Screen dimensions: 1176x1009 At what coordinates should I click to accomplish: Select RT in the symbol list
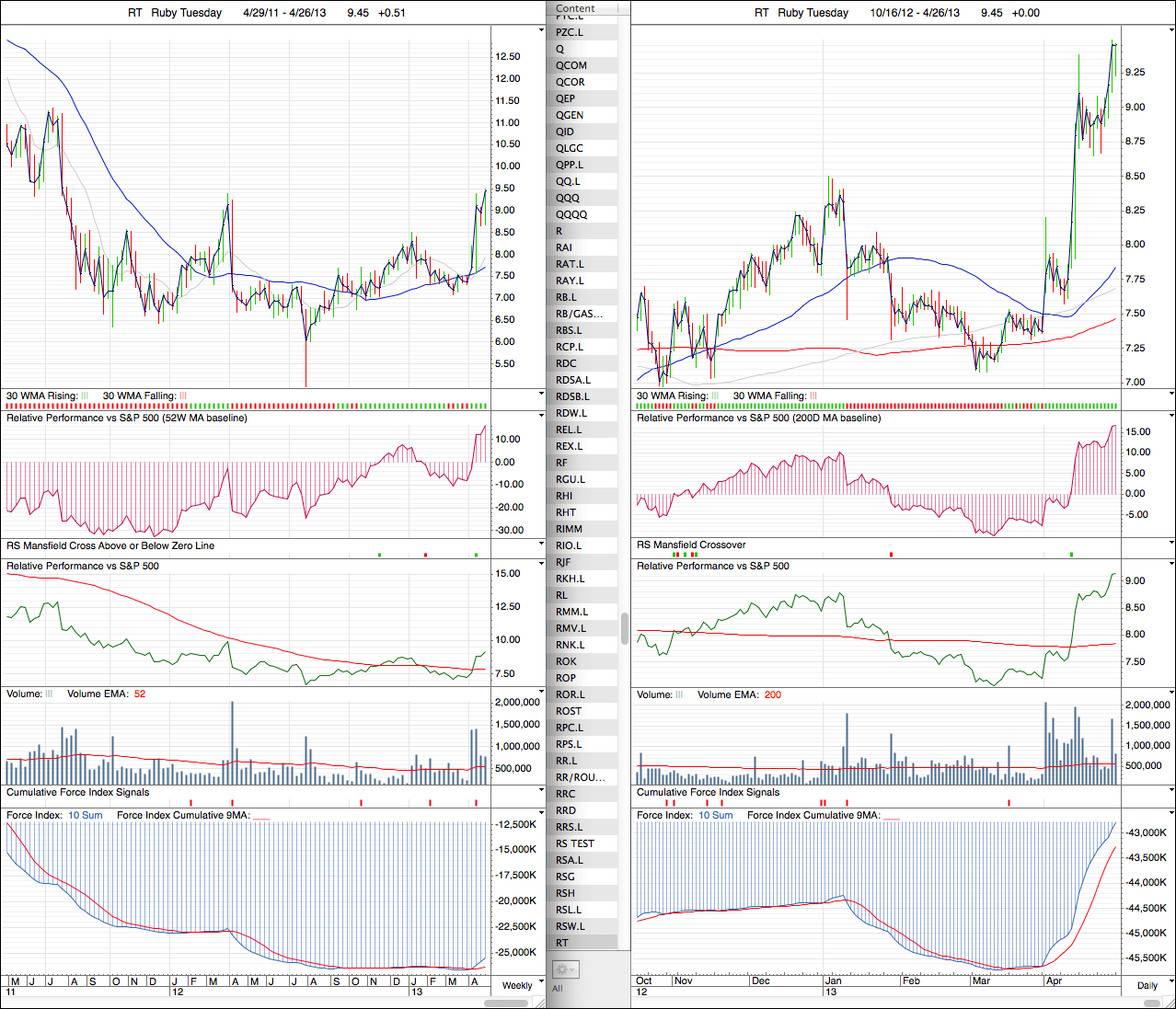click(x=562, y=943)
